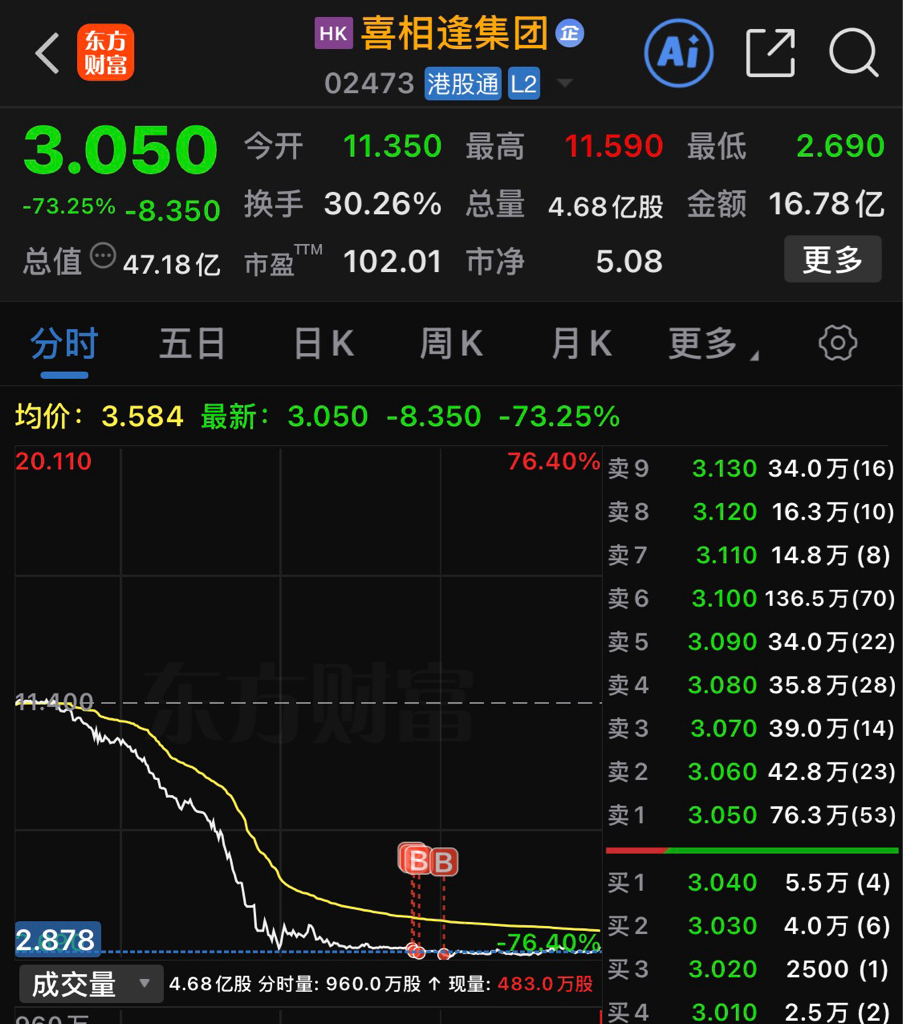
Task: Expand stock switcher arrow beside L2
Action: pos(564,83)
